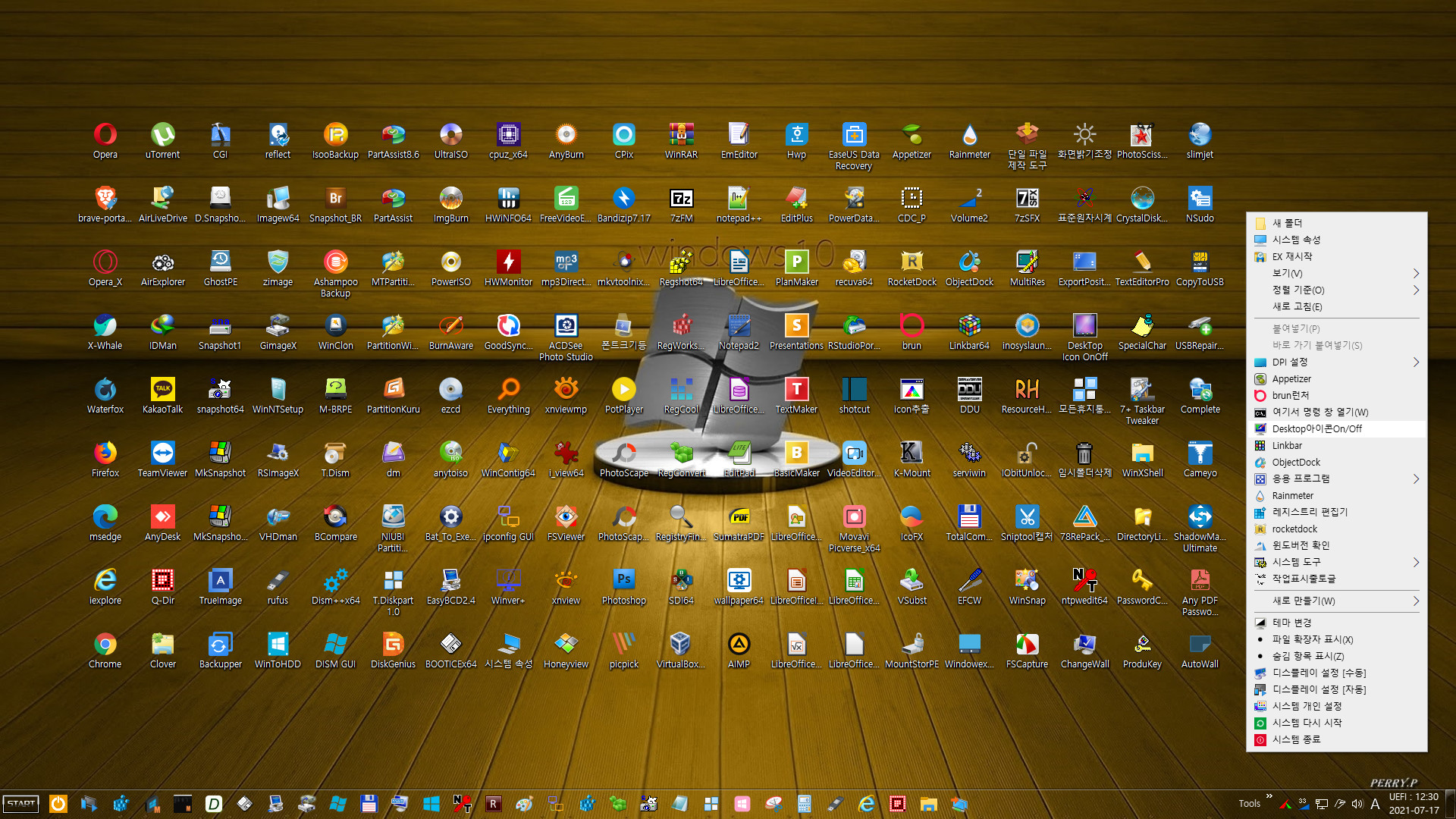Image resolution: width=1456 pixels, height=819 pixels.
Task: Toggle Desktop아이콘On/Off menu entry
Action: click(x=1336, y=428)
